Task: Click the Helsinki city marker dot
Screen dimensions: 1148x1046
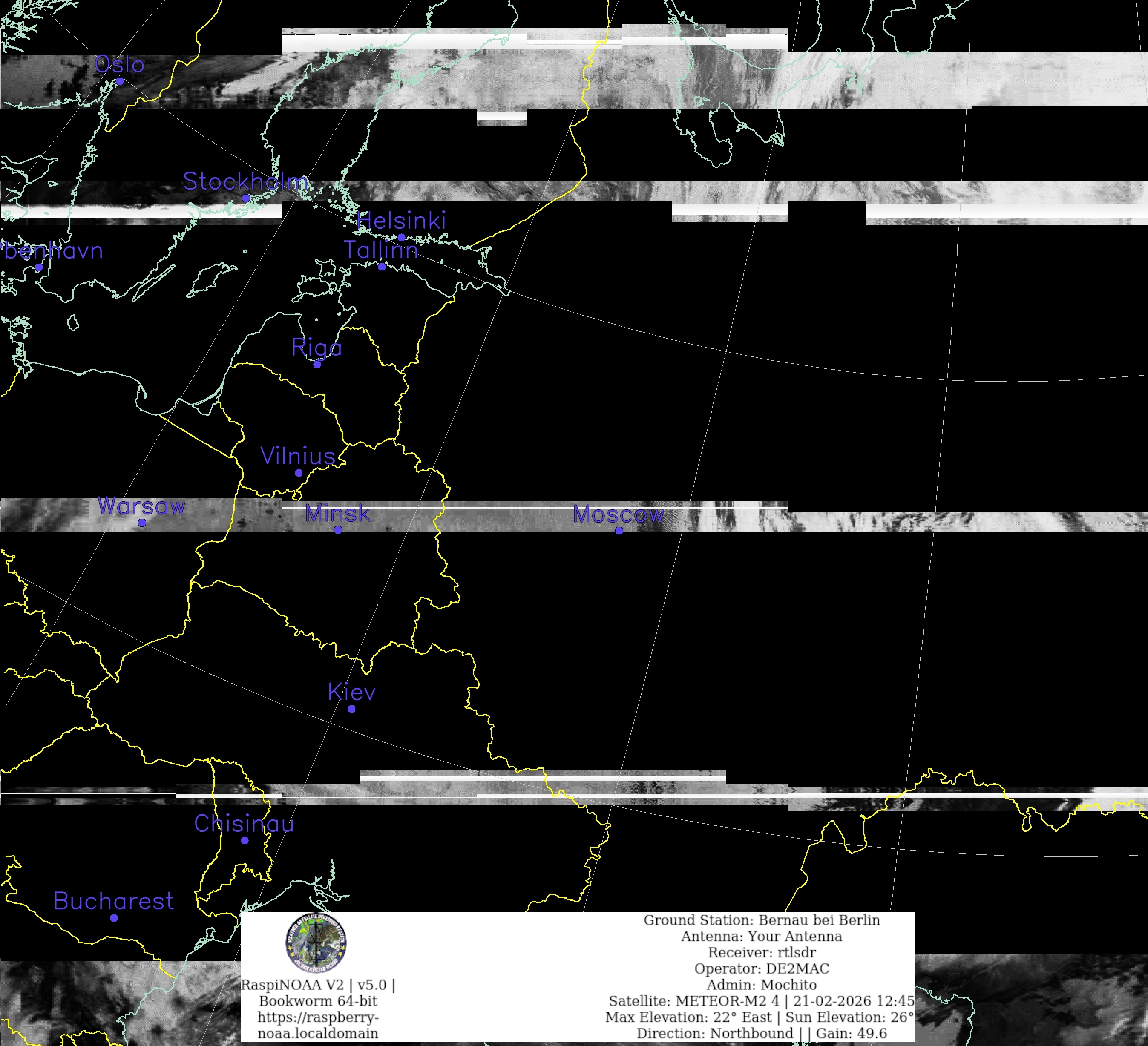Action: pyautogui.click(x=401, y=238)
